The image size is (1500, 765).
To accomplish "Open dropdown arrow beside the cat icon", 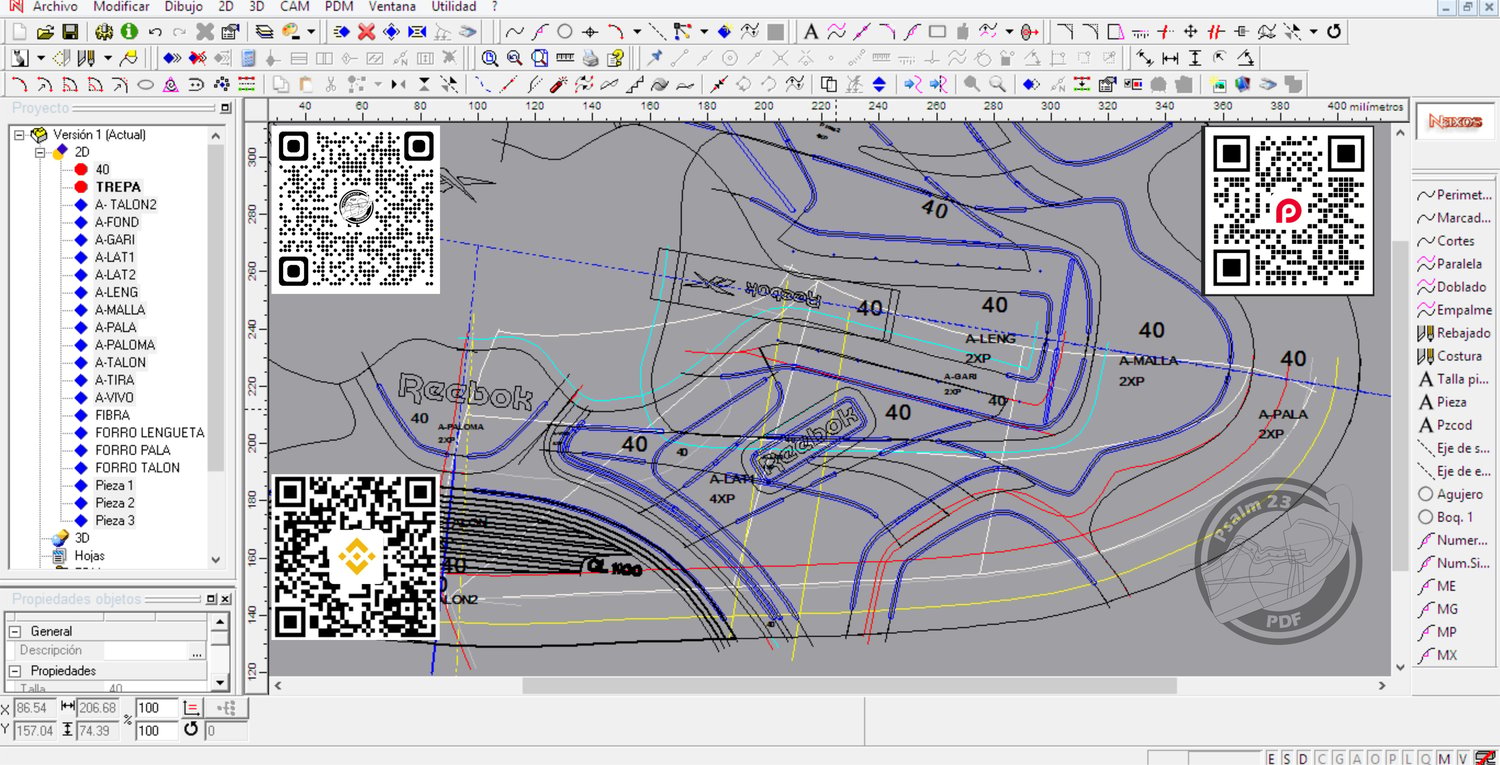I will pyautogui.click(x=41, y=58).
